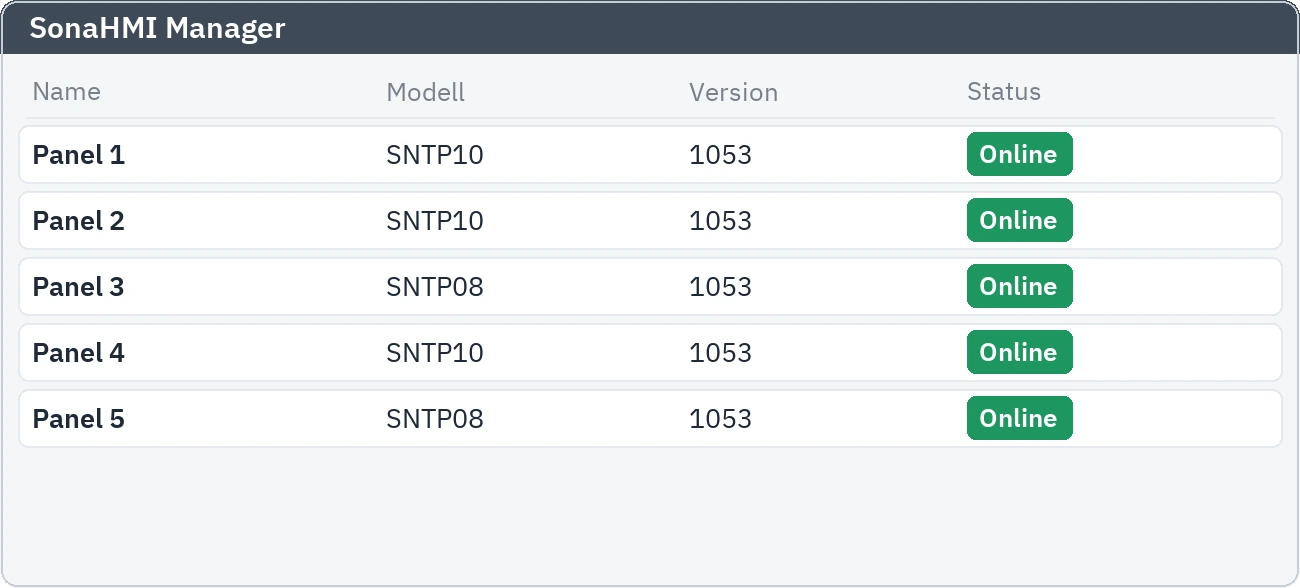Select the Panel 3 row

tap(650, 287)
